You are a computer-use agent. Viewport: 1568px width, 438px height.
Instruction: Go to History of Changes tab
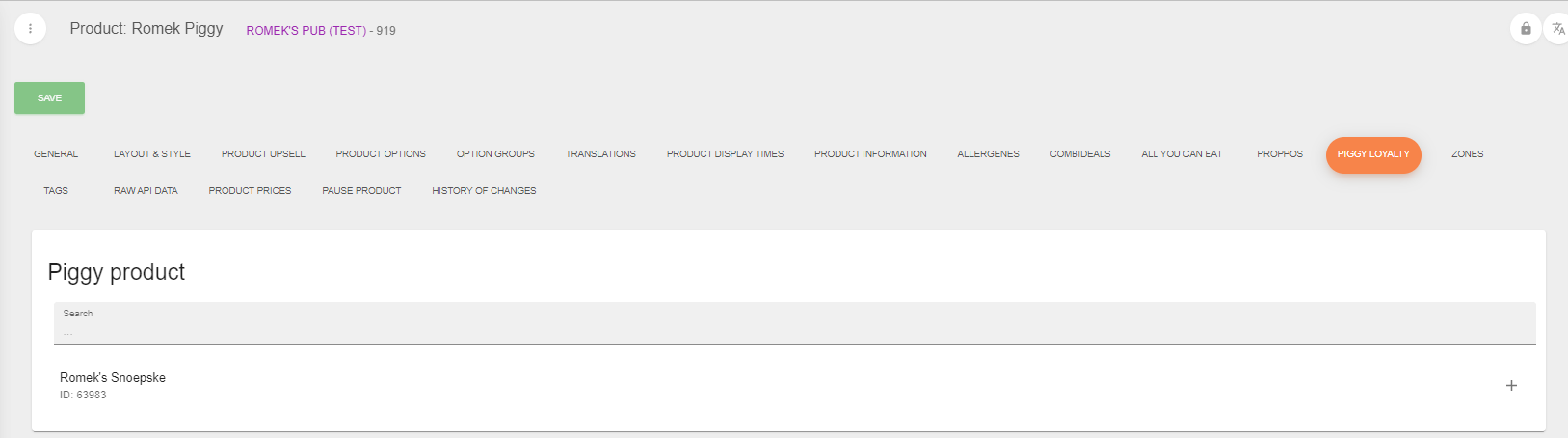point(484,191)
